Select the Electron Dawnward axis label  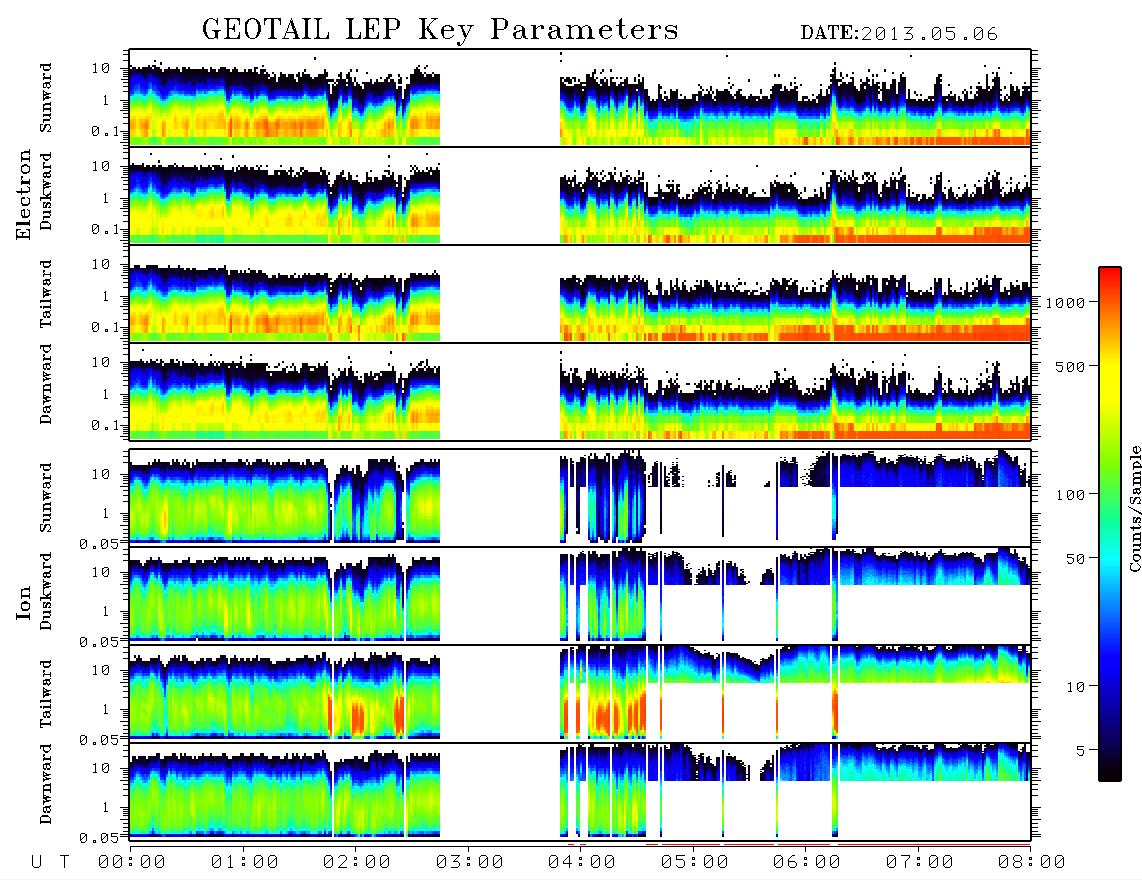click(46, 384)
